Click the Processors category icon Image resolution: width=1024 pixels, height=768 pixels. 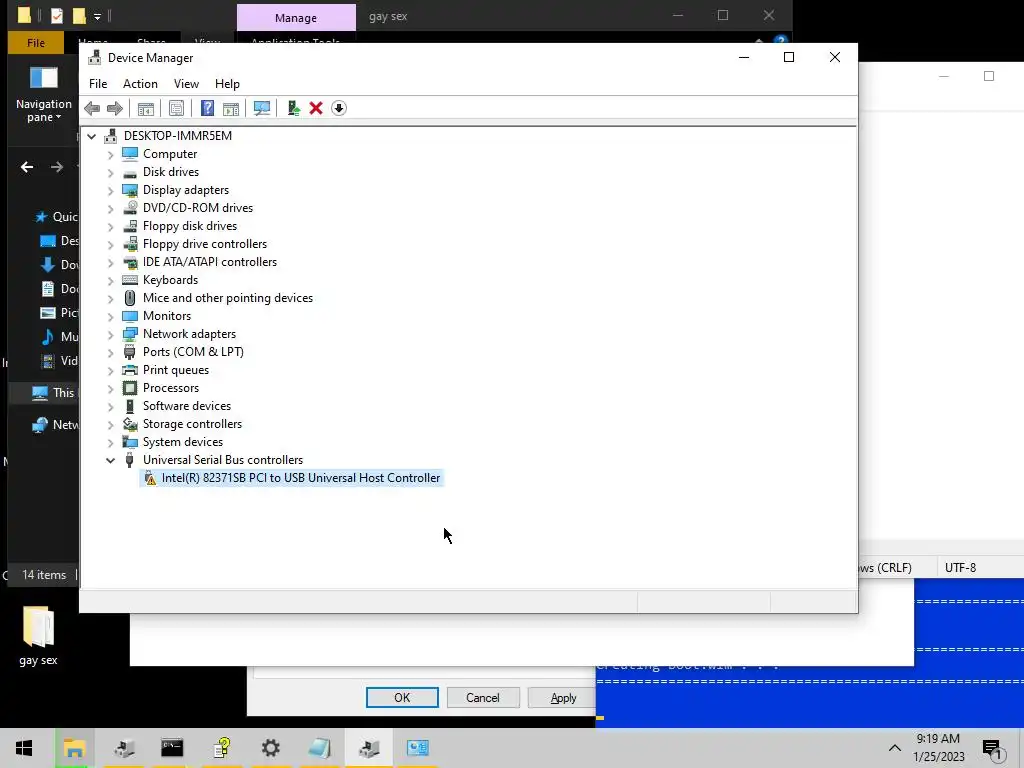click(130, 388)
